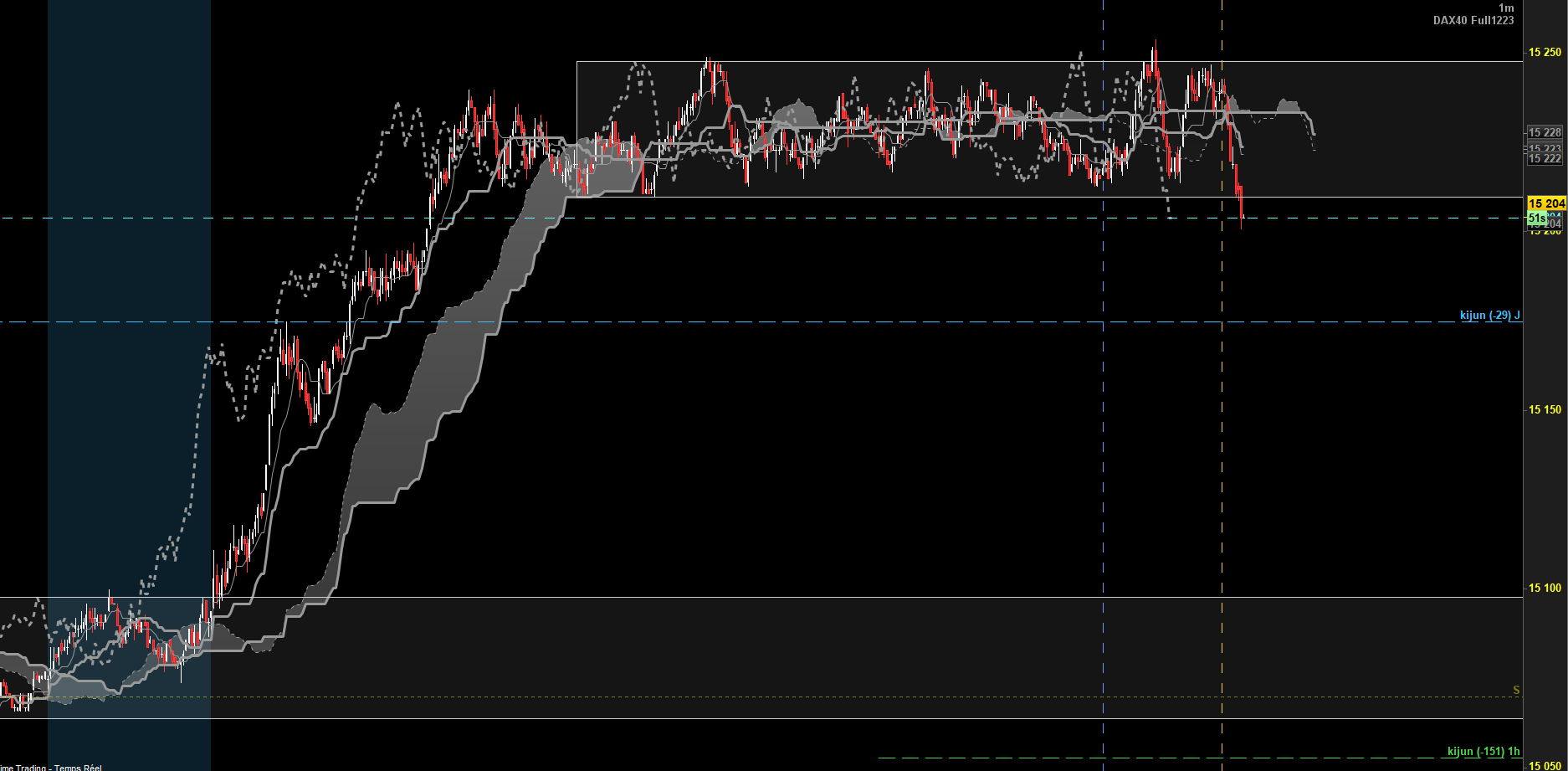The width and height of the screenshot is (1568, 771).
Task: Click the 15 150 price axis label
Action: coord(1545,409)
